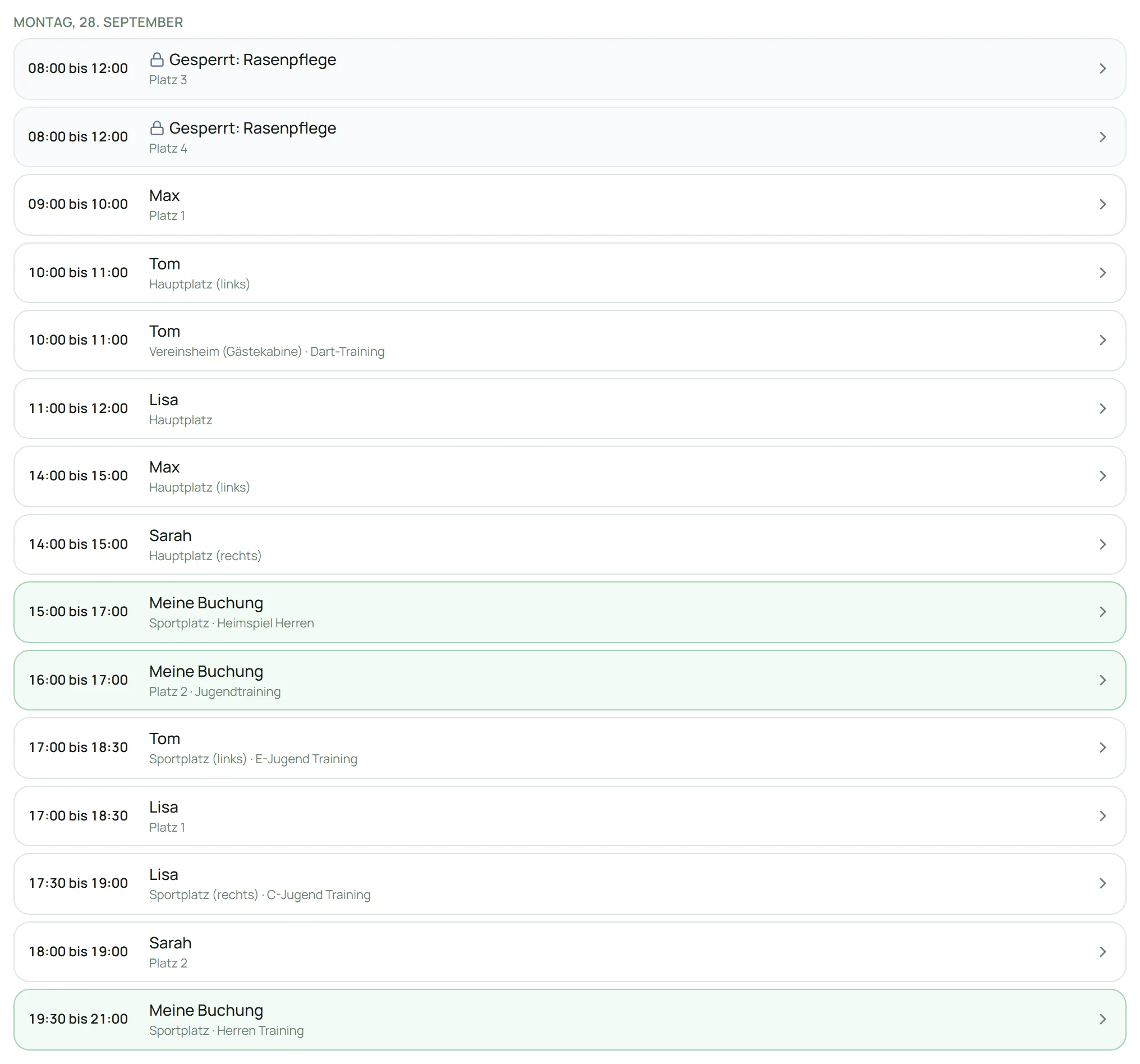
Task: Select 'Gesperrt: Rasenpflege' title above Platz 4
Action: click(x=252, y=128)
